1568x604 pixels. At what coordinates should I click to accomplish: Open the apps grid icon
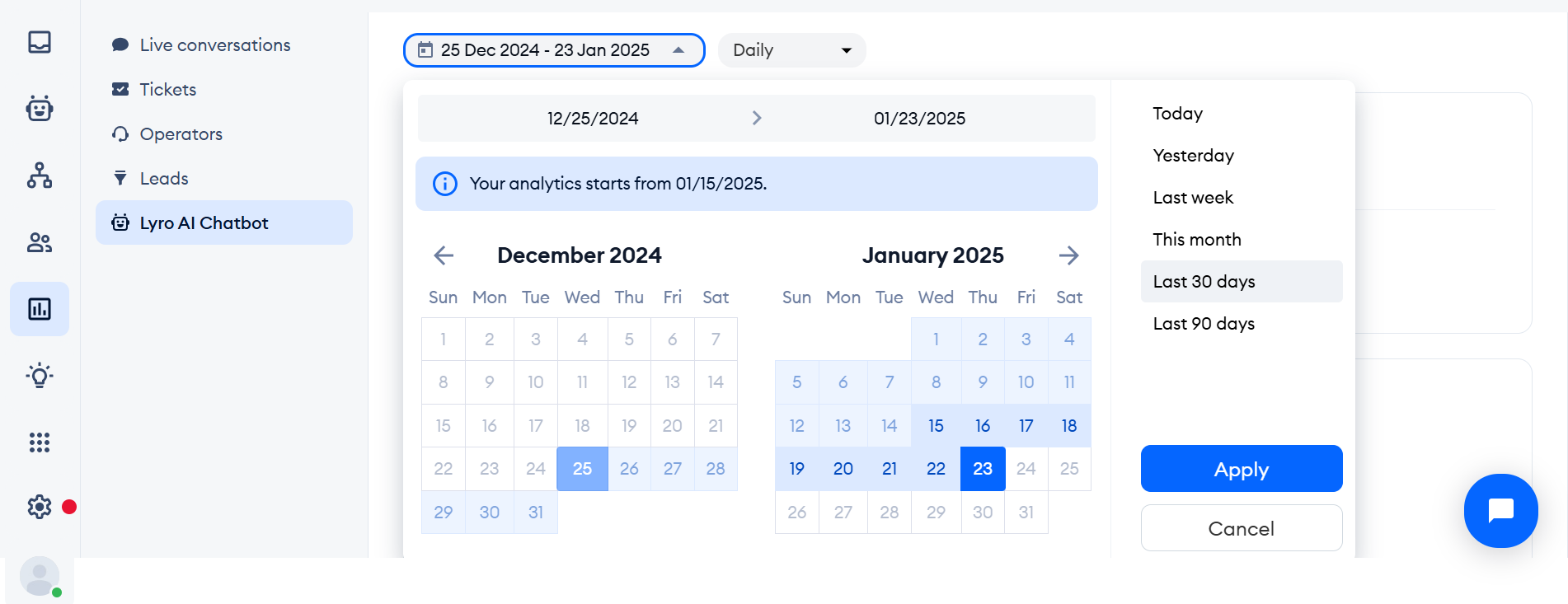[x=40, y=442]
